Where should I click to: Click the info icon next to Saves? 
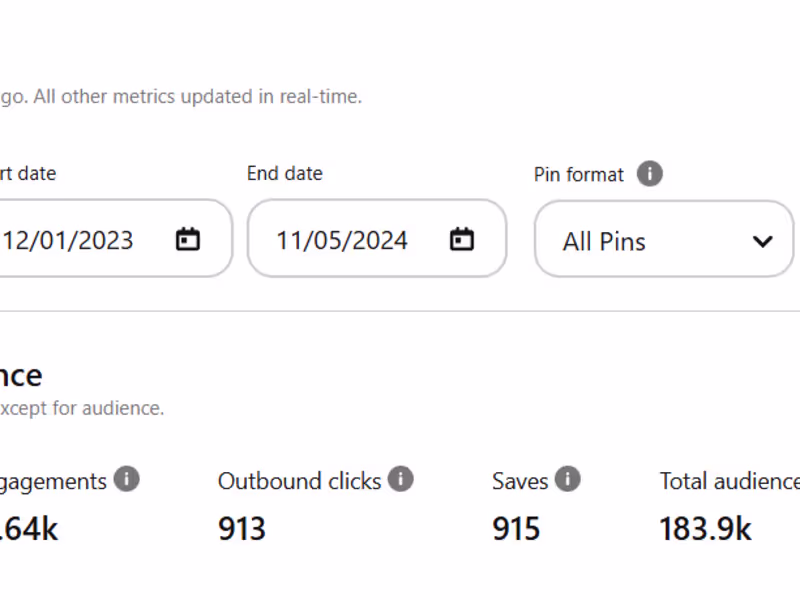point(567,480)
